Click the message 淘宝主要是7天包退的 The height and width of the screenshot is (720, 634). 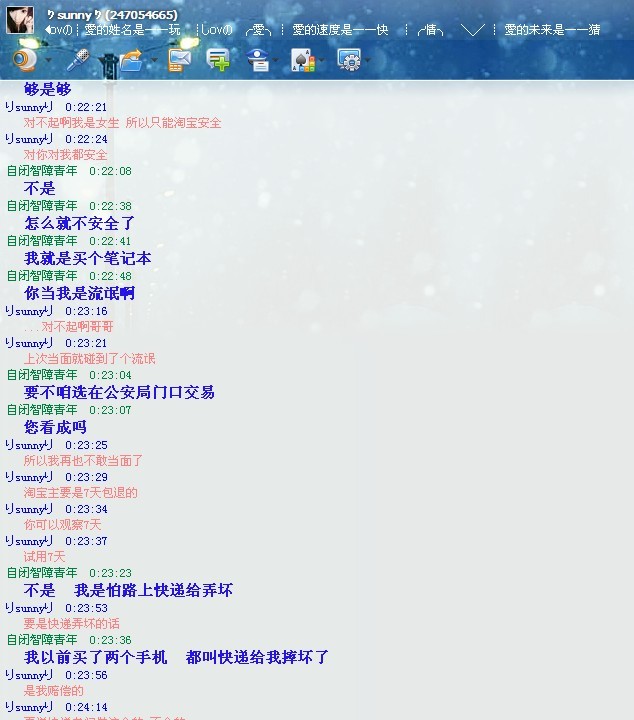(80, 492)
